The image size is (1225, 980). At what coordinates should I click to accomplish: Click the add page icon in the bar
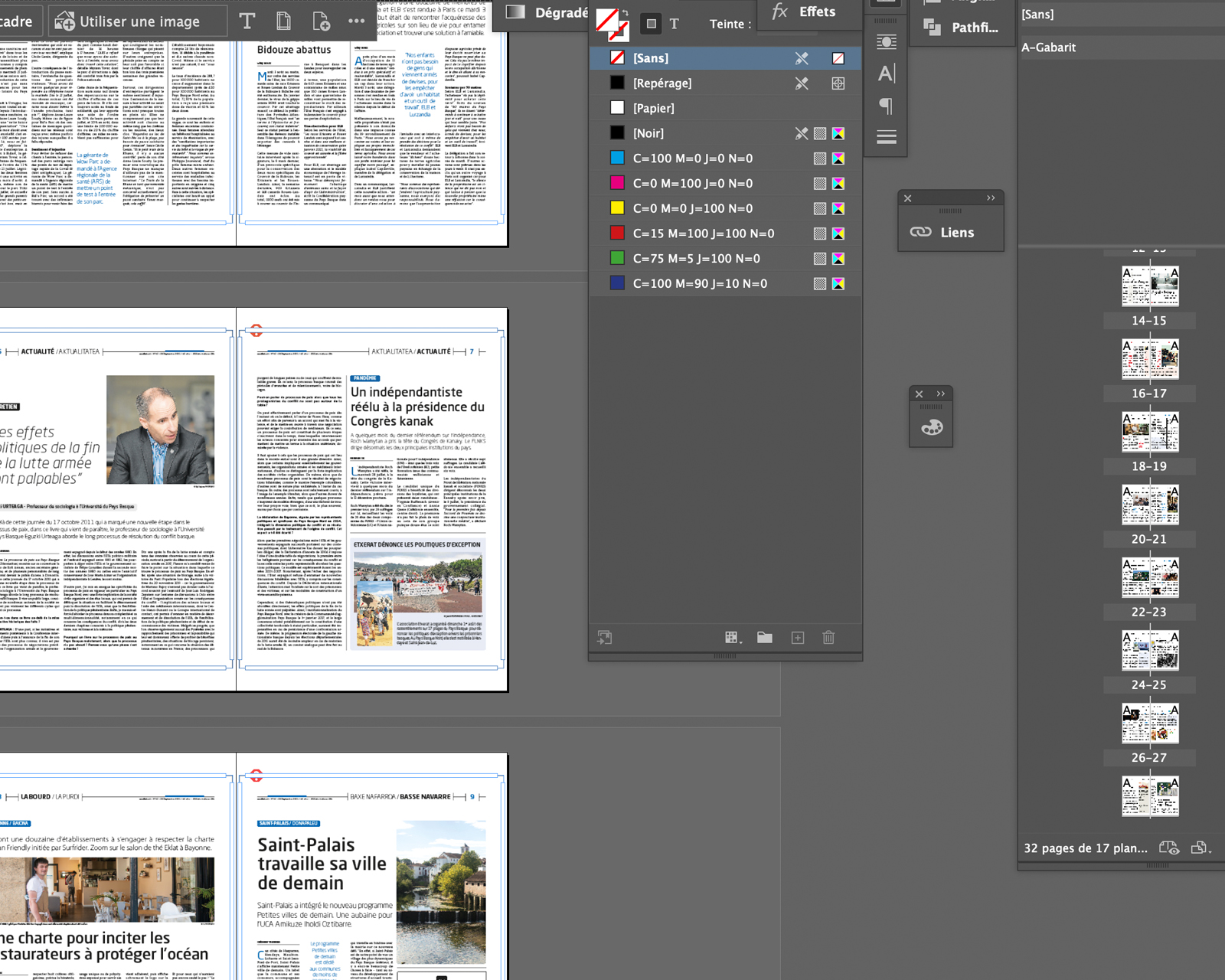click(321, 21)
